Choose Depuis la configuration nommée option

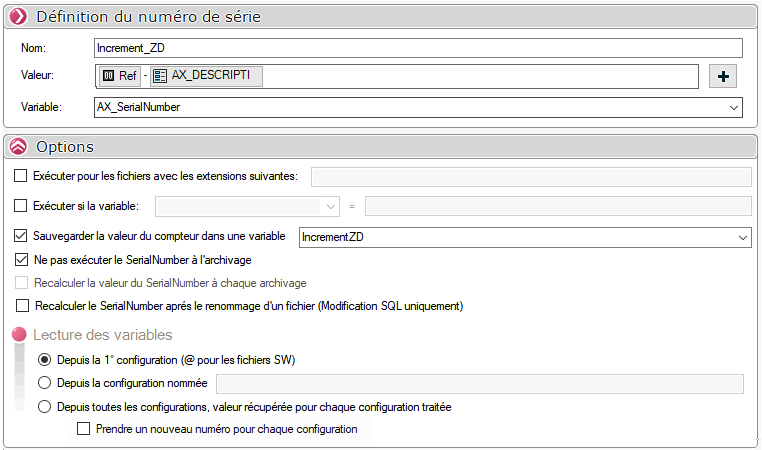click(x=44, y=382)
